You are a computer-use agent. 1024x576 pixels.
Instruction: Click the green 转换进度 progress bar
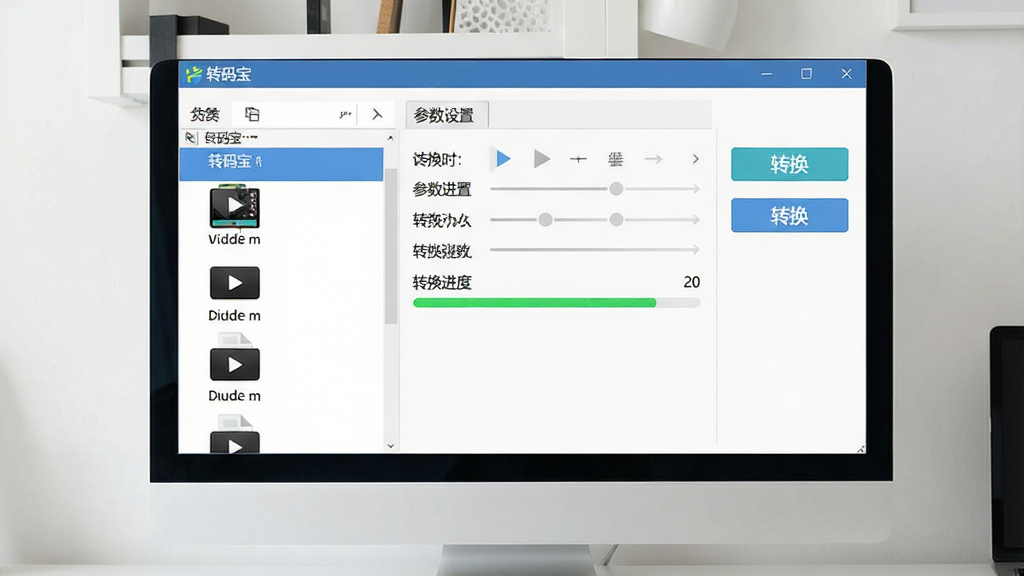point(556,303)
